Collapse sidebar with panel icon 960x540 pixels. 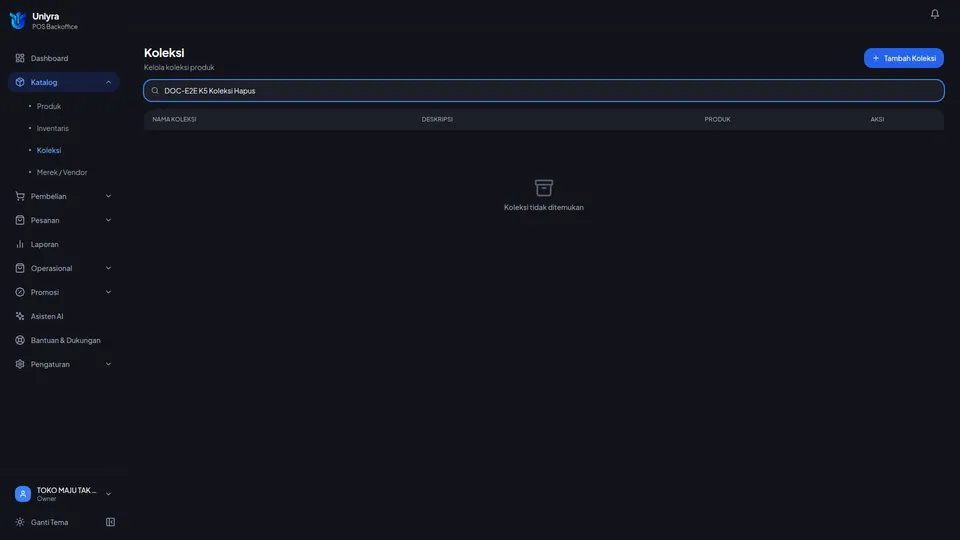[x=110, y=522]
